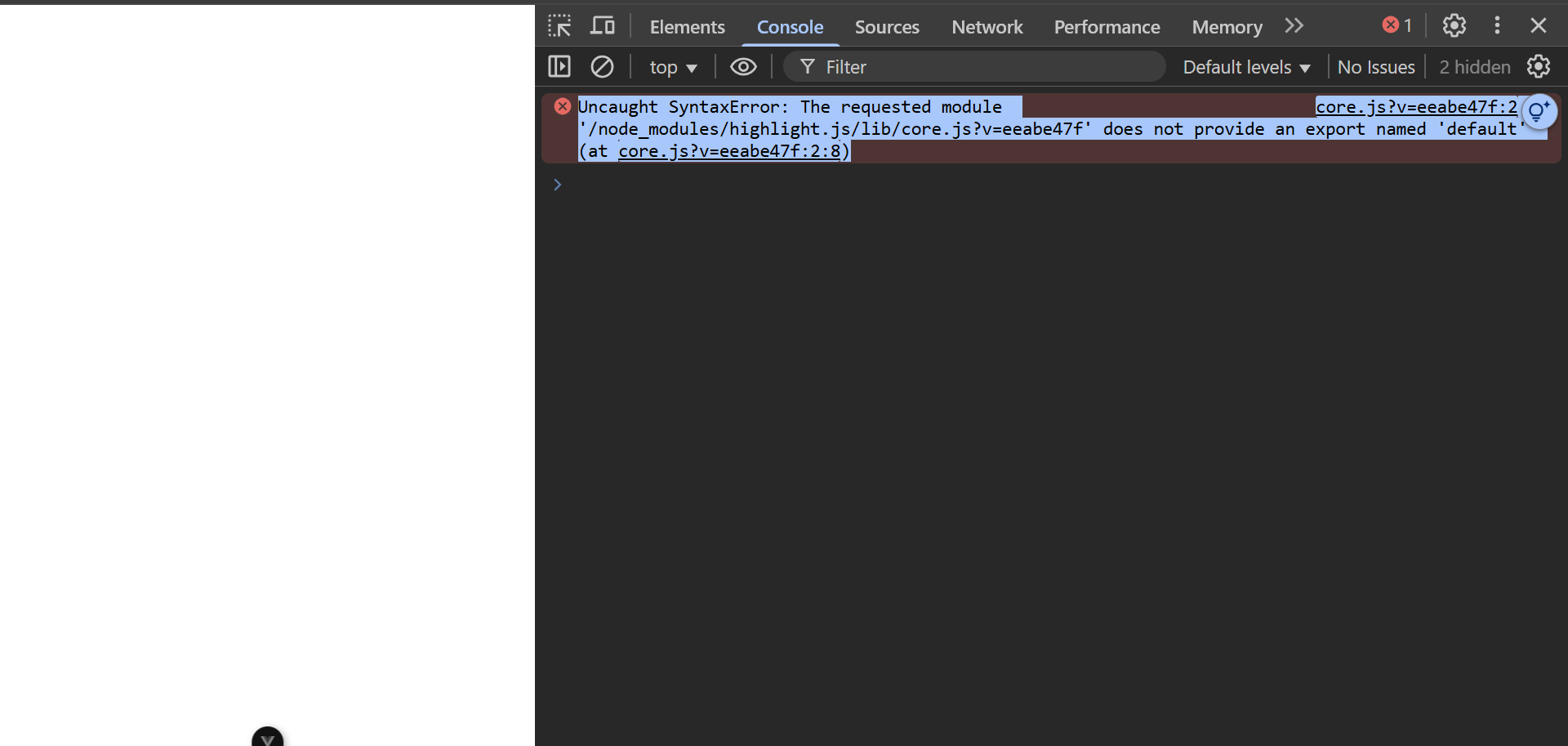The width and height of the screenshot is (1568, 746).
Task: Click the AI lightbulb insight icon
Action: click(1539, 112)
